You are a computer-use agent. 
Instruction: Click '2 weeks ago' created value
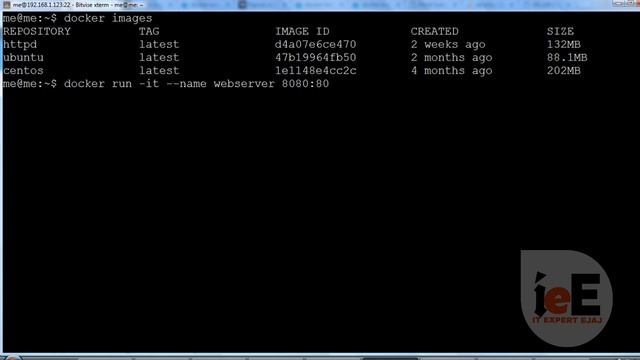pos(448,44)
